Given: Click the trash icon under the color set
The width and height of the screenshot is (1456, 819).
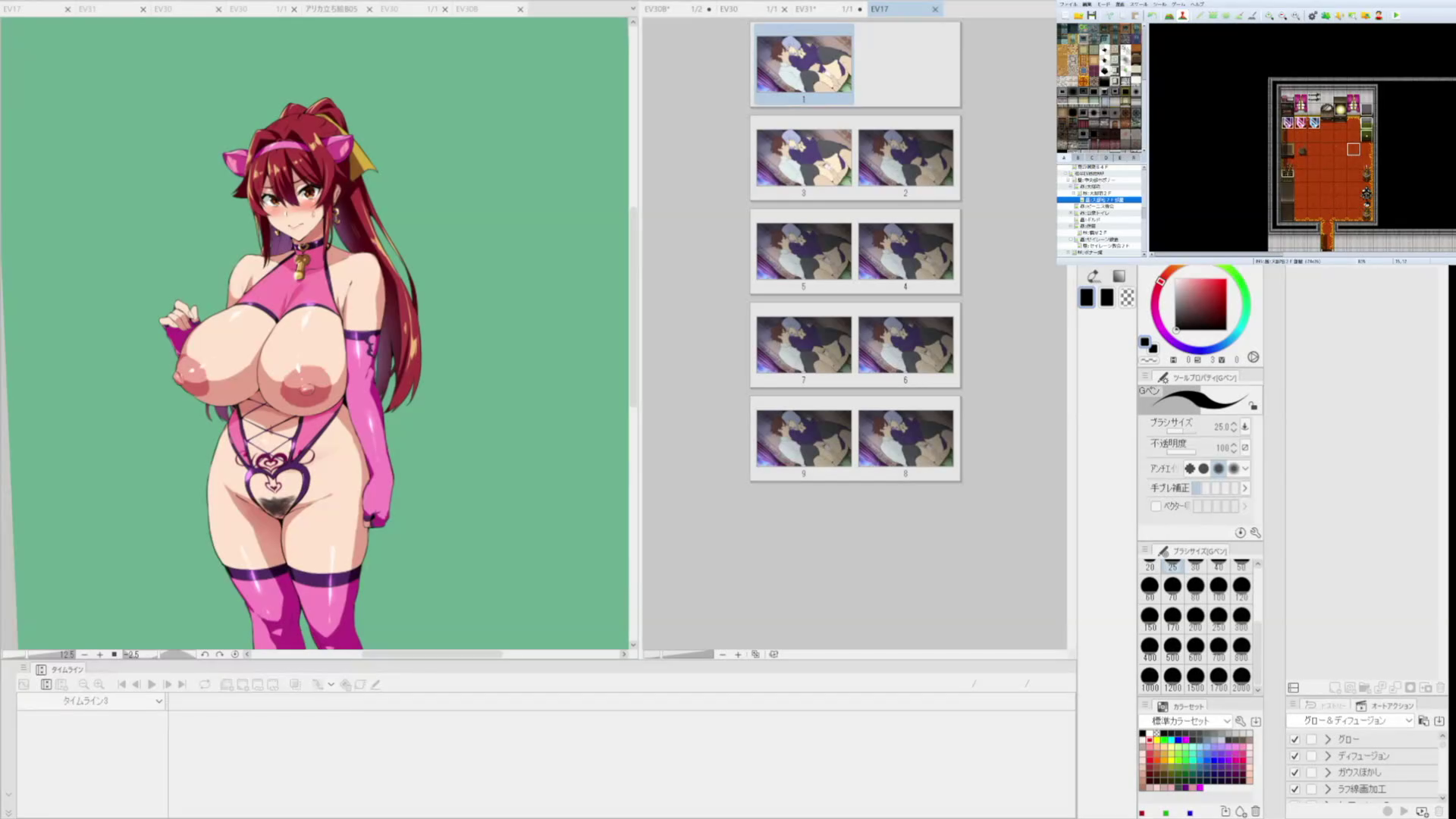Looking at the screenshot, I should 1256,811.
